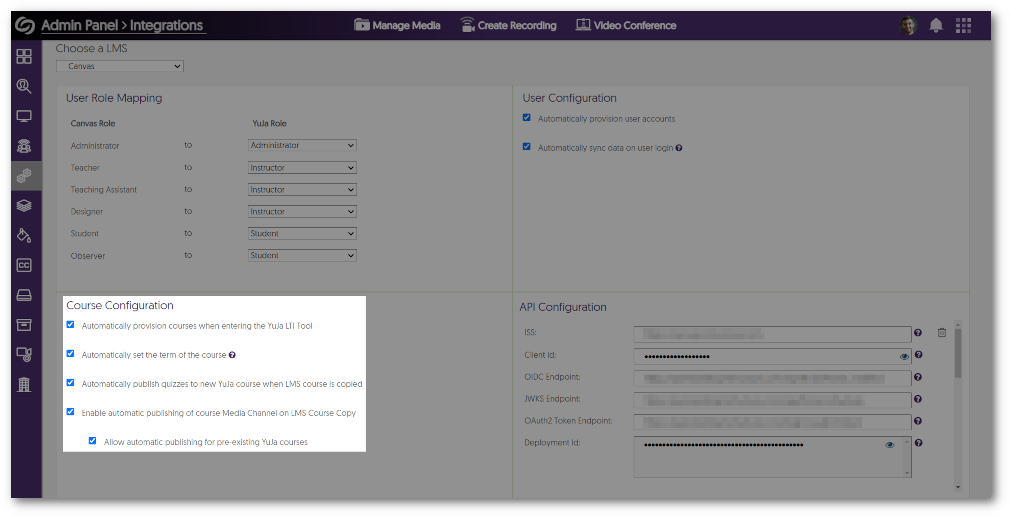Click the OAuth2 Token Endpoint field
1010x517 pixels.
(772, 422)
